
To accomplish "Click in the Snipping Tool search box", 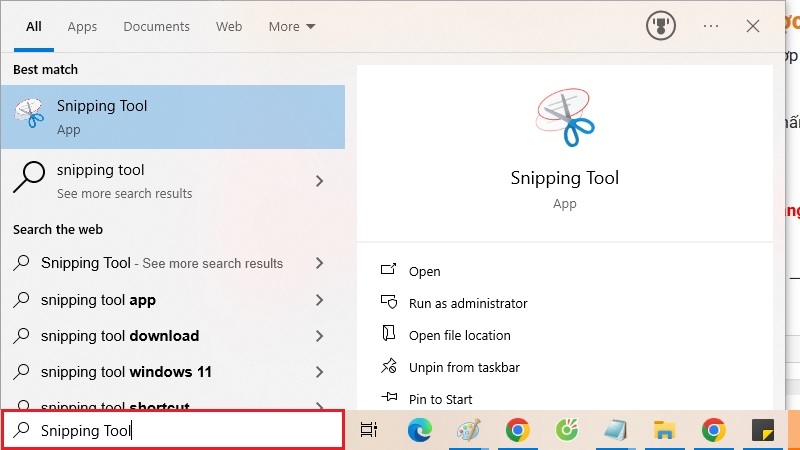I will click(x=173, y=430).
